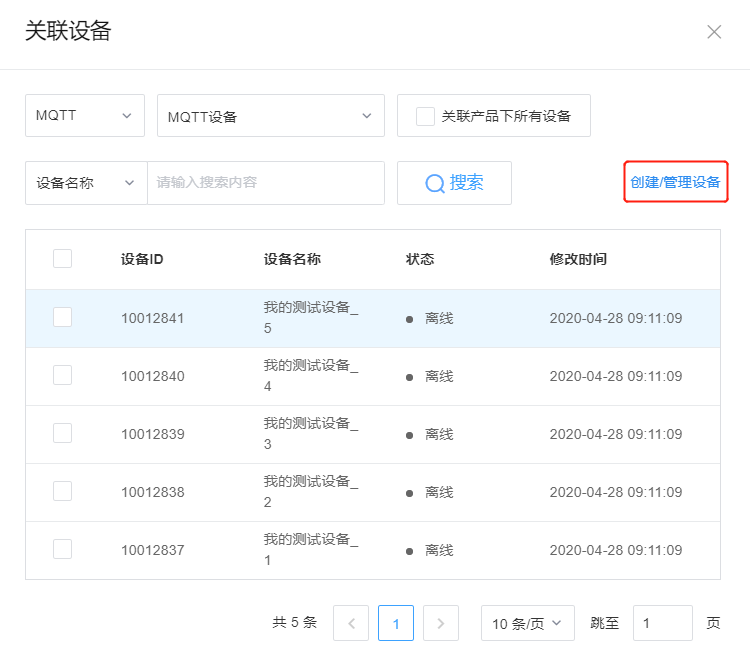This screenshot has height=659, width=750.
Task: Click the 请输入搜索内容 search field
Action: pyautogui.click(x=266, y=183)
